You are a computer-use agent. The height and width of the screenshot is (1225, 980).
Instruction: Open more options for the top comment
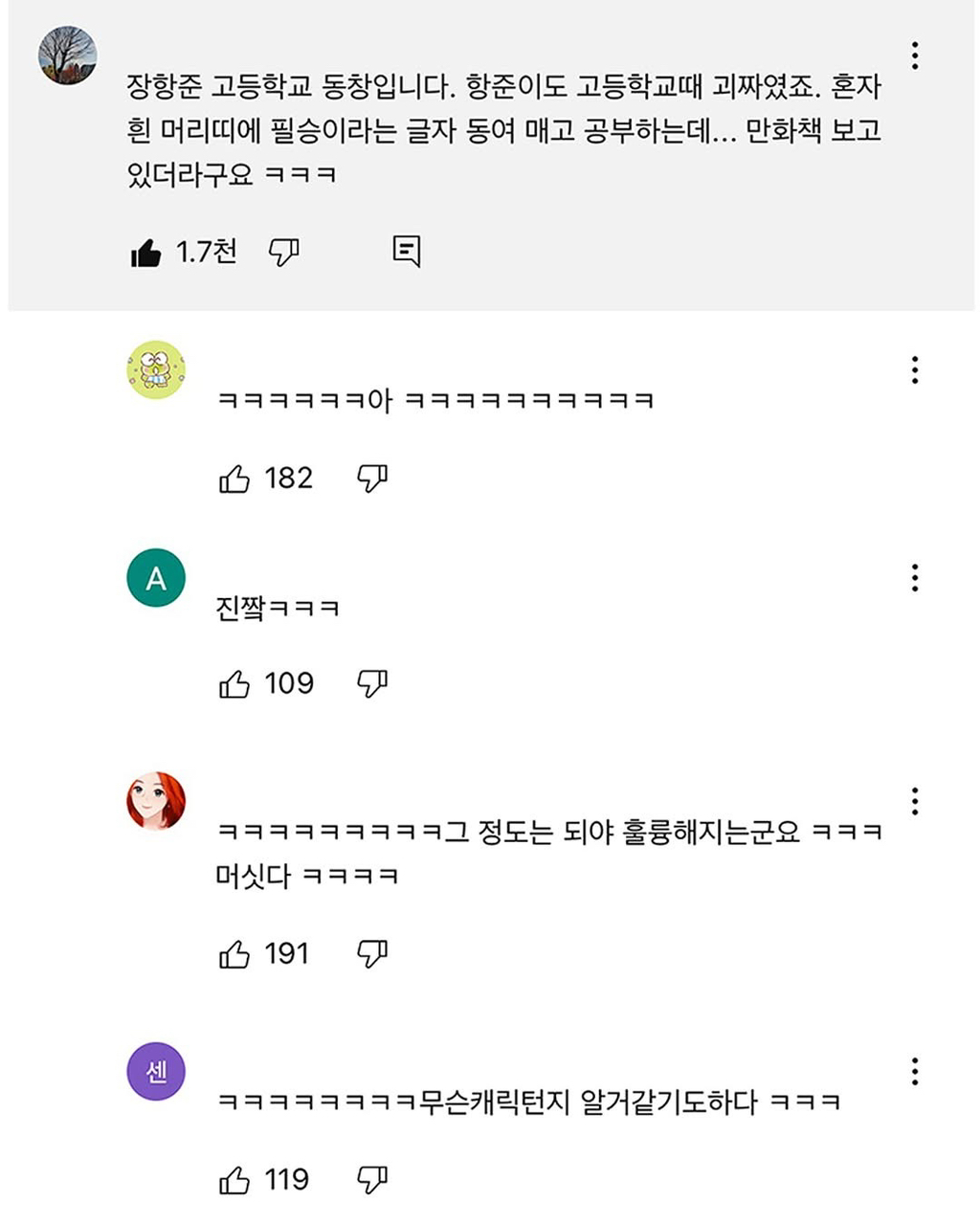click(915, 56)
